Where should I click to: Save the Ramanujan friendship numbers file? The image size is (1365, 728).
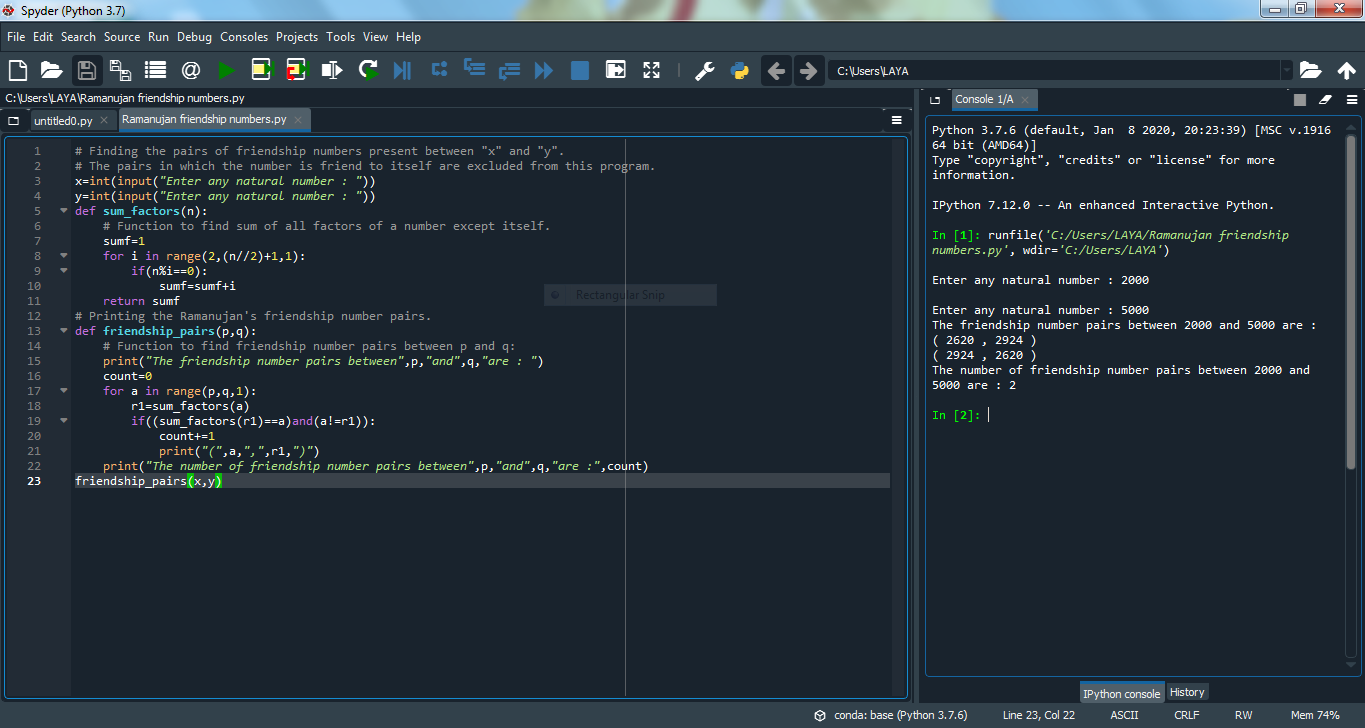click(85, 70)
